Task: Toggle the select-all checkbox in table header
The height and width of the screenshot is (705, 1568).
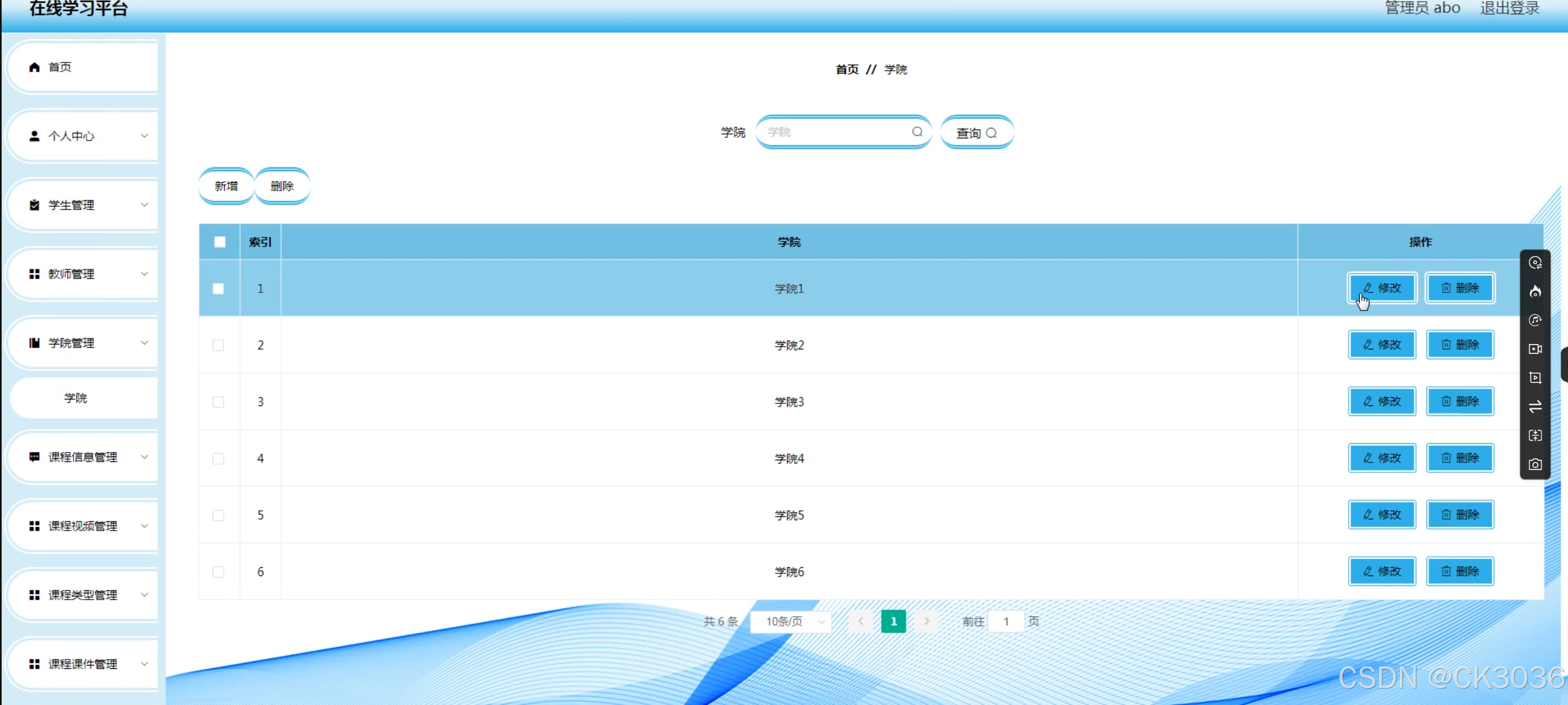Action: click(220, 242)
